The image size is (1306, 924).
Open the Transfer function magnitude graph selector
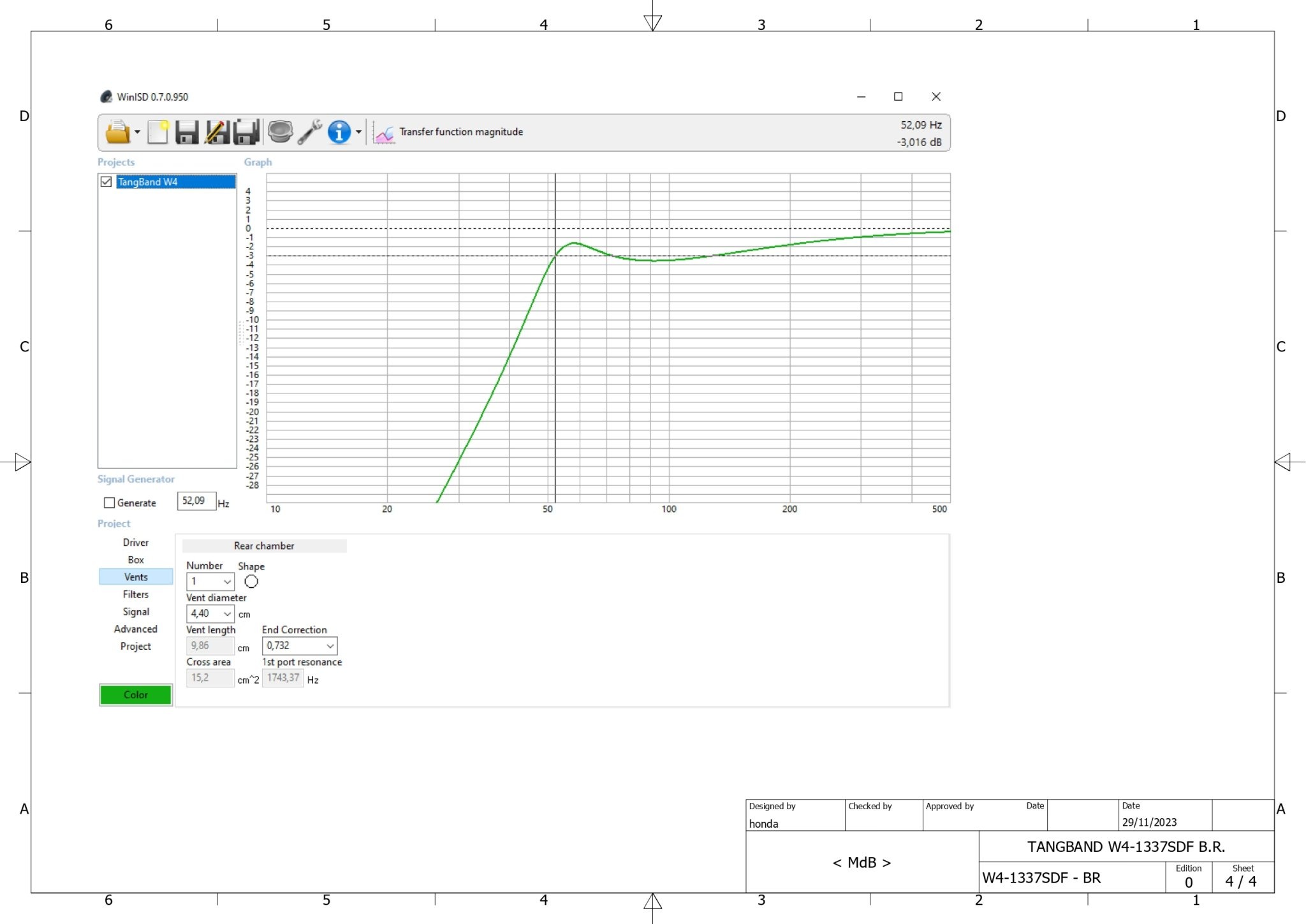(461, 132)
